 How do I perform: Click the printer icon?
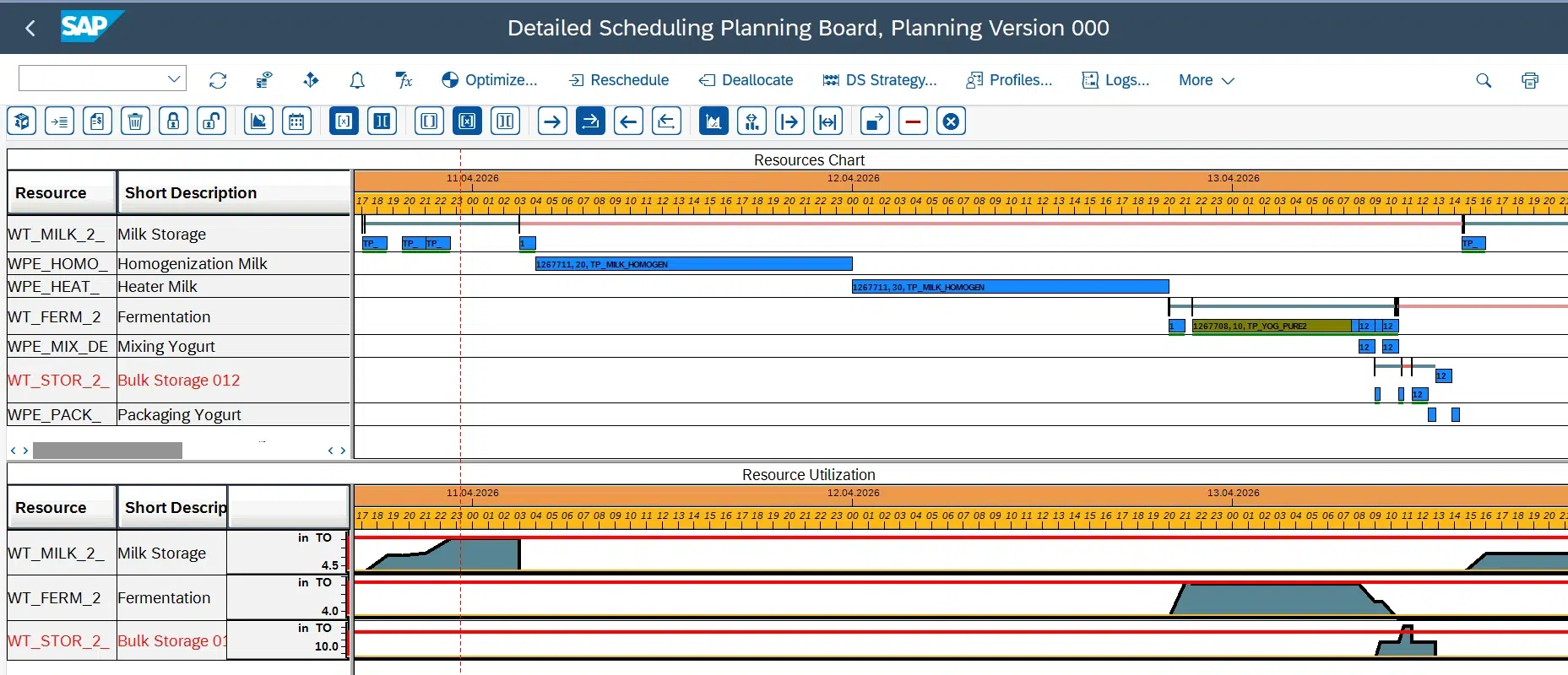[1530, 80]
